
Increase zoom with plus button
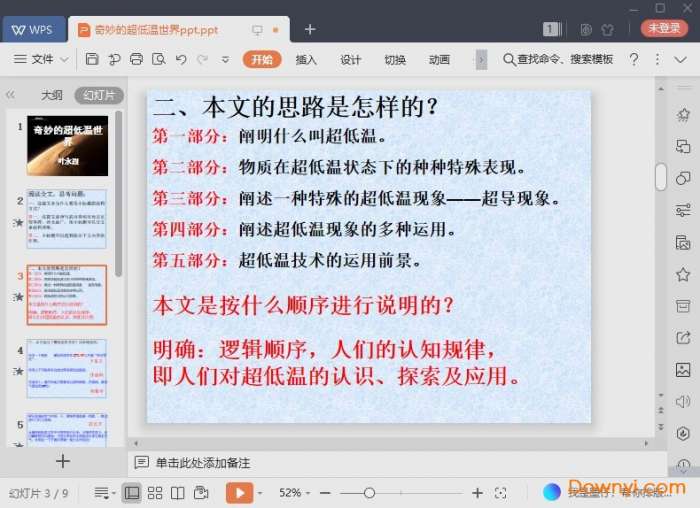[x=477, y=493]
